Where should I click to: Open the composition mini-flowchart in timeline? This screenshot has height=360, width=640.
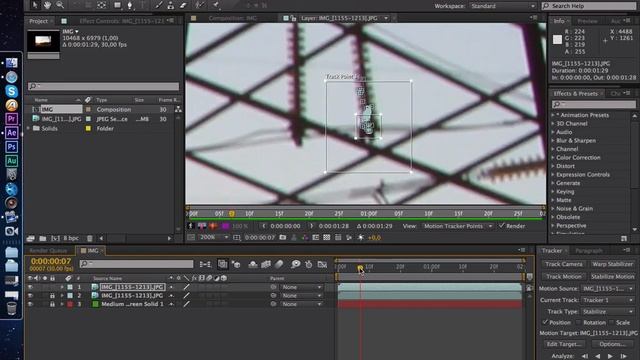point(205,264)
